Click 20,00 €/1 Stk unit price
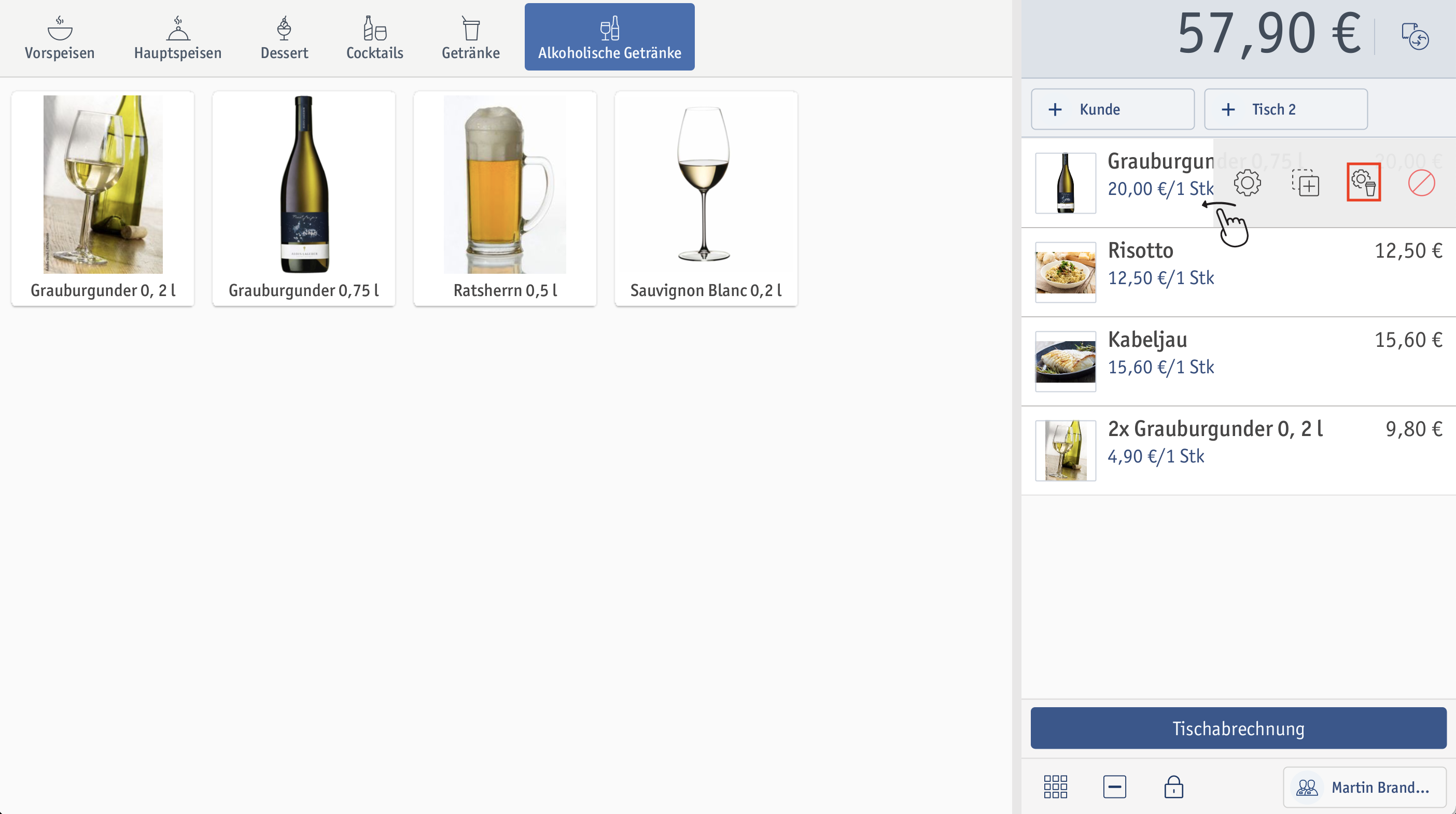The width and height of the screenshot is (1456, 814). 1160,189
